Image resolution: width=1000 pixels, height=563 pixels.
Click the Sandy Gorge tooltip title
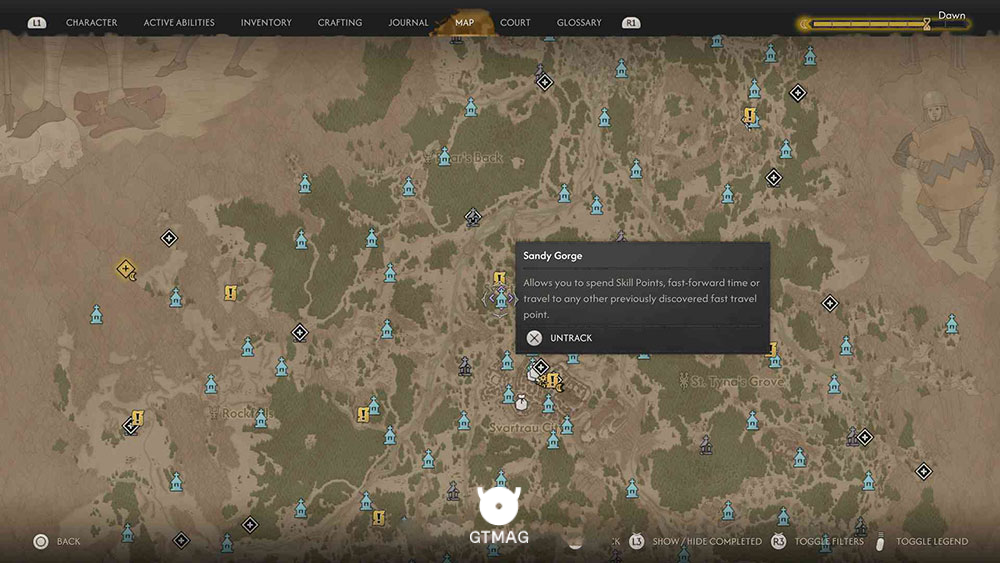tap(552, 256)
